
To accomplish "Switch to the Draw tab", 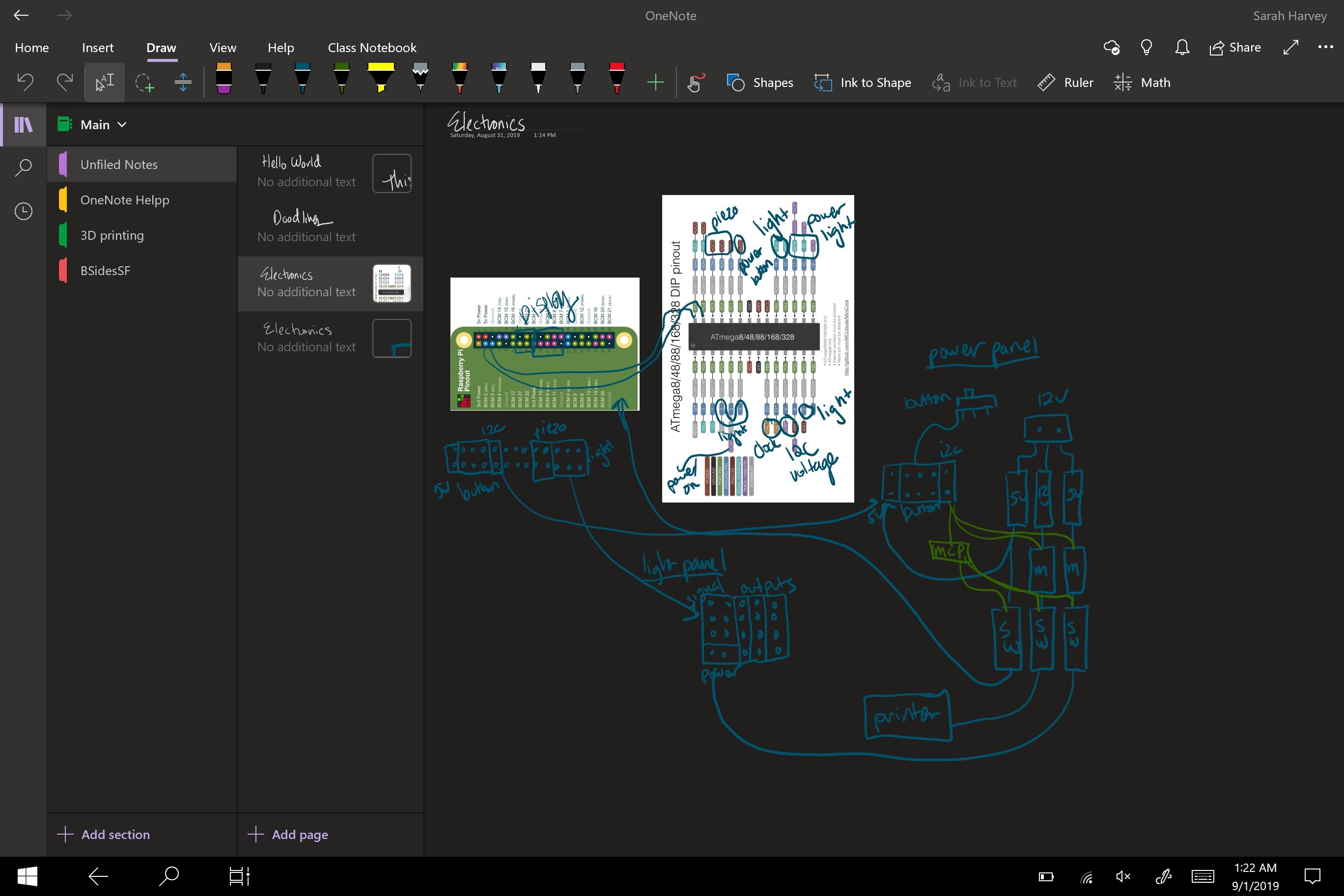I will point(161,48).
